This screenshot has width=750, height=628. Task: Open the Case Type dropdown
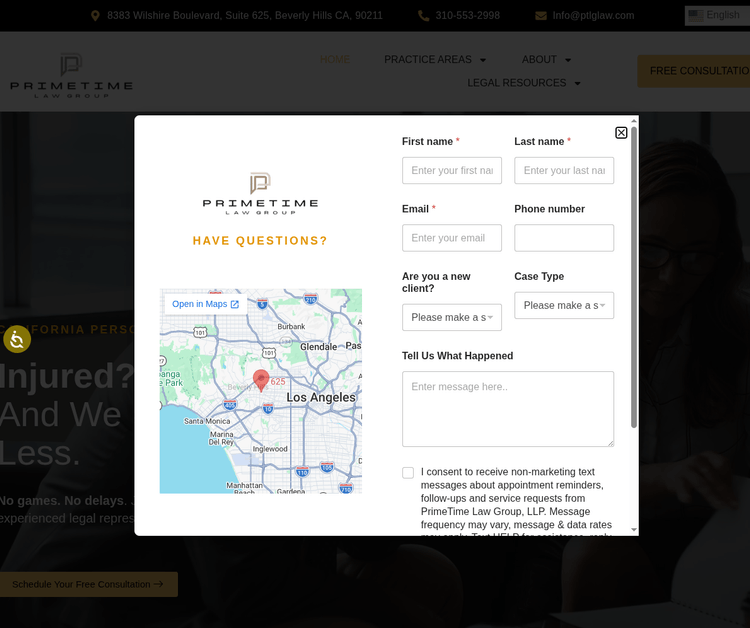(564, 305)
